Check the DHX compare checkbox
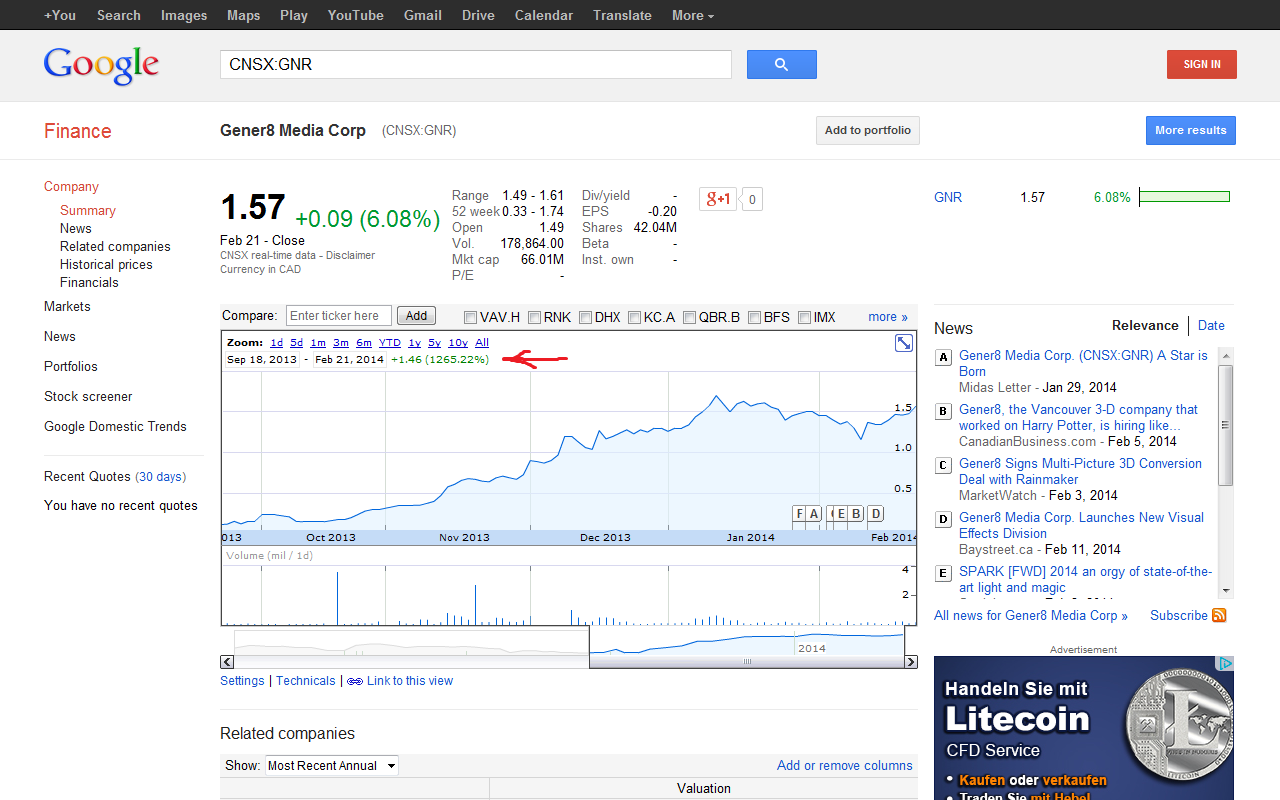 pyautogui.click(x=585, y=318)
